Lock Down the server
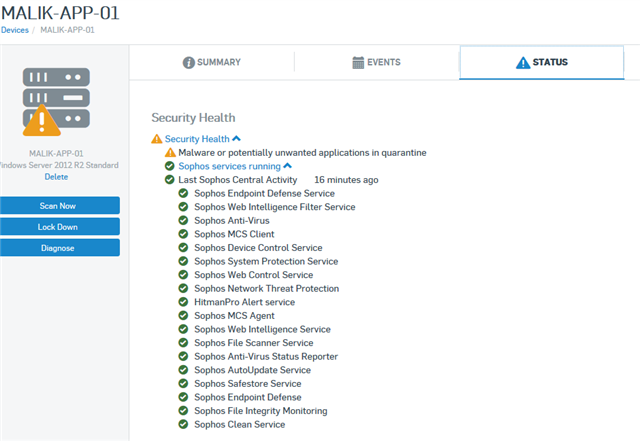The height and width of the screenshot is (441, 640). [x=60, y=227]
